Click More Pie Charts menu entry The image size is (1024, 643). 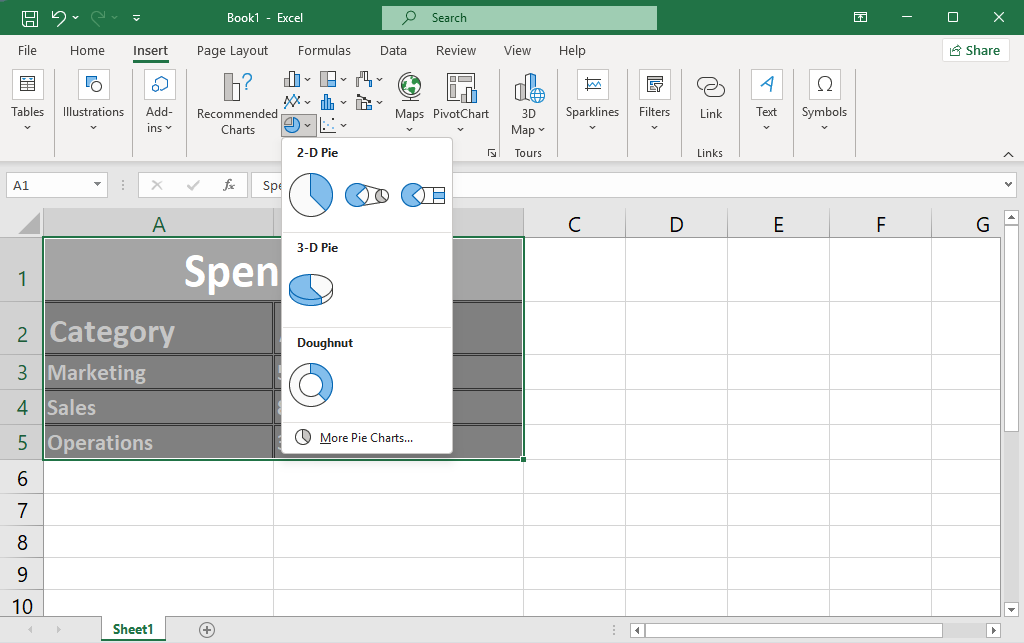pyautogui.click(x=366, y=437)
